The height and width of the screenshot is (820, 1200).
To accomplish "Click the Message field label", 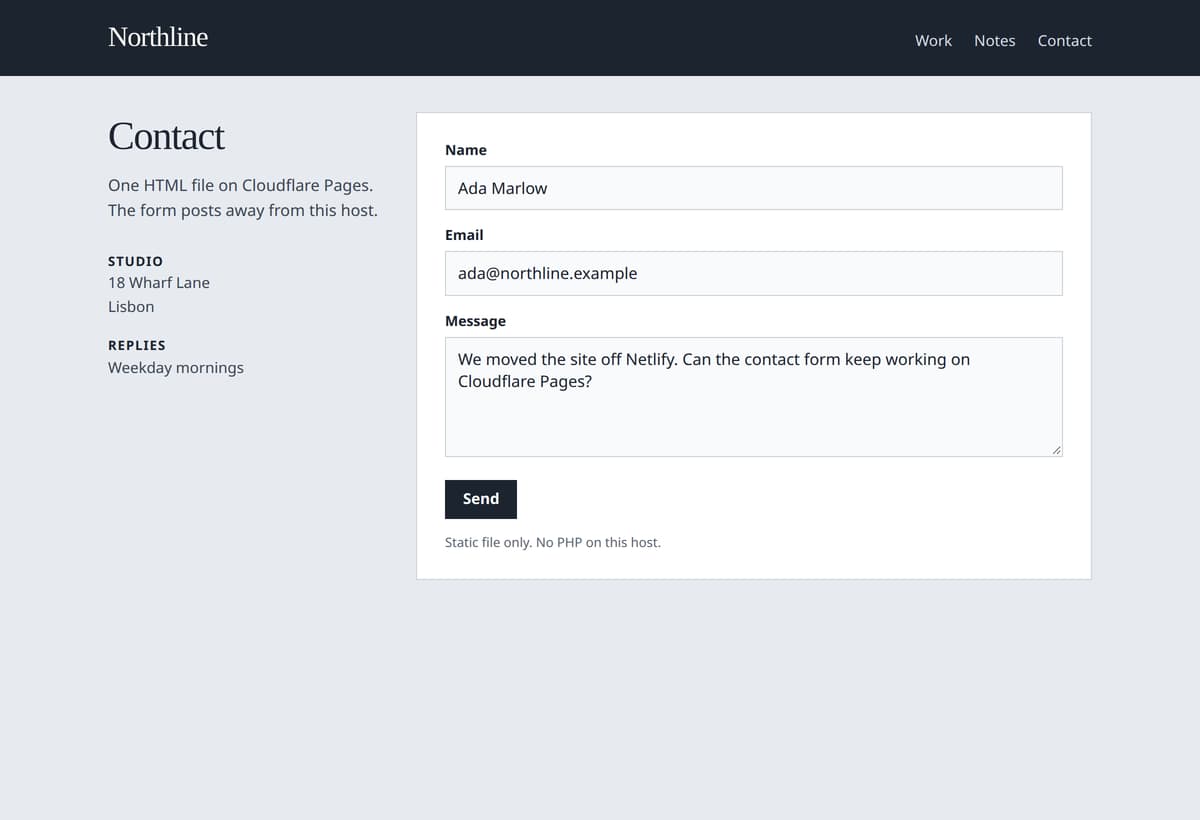I will [x=475, y=321].
